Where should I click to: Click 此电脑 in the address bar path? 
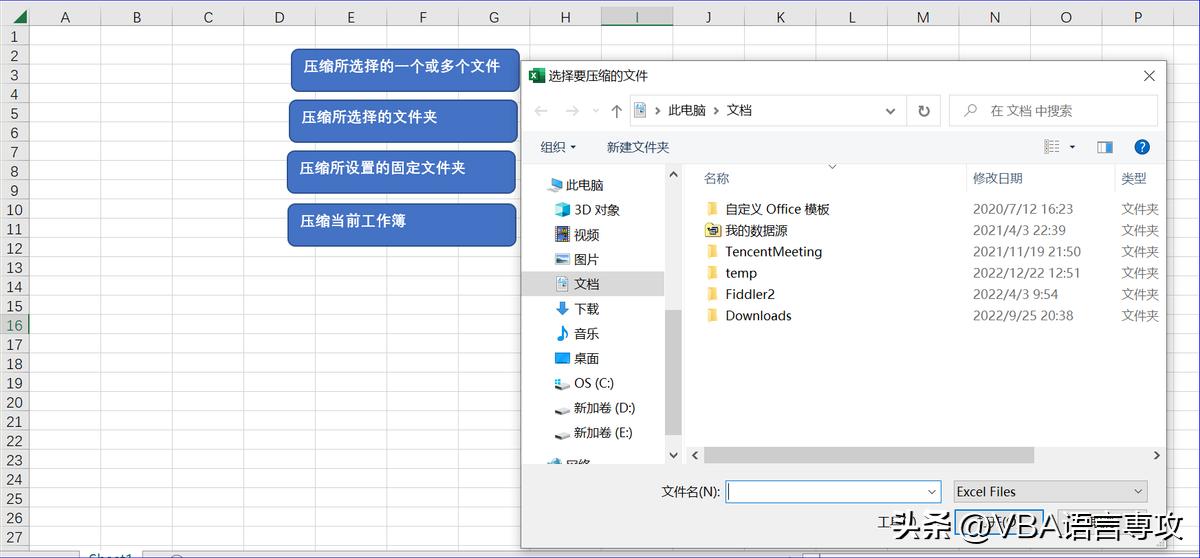687,111
